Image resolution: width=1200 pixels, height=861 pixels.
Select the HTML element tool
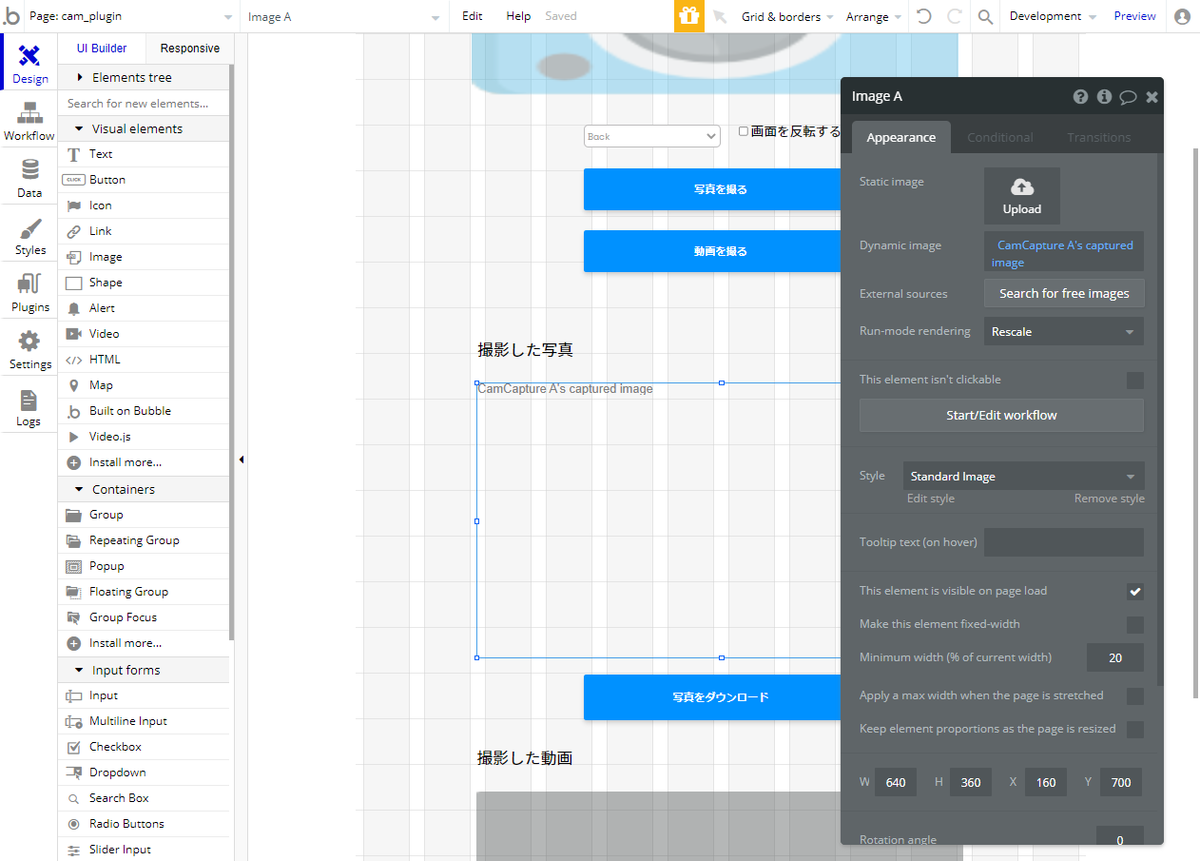144,360
